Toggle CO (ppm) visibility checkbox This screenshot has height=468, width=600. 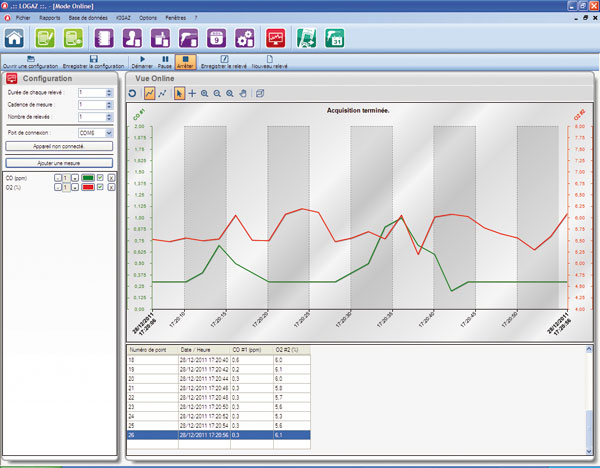pos(100,178)
